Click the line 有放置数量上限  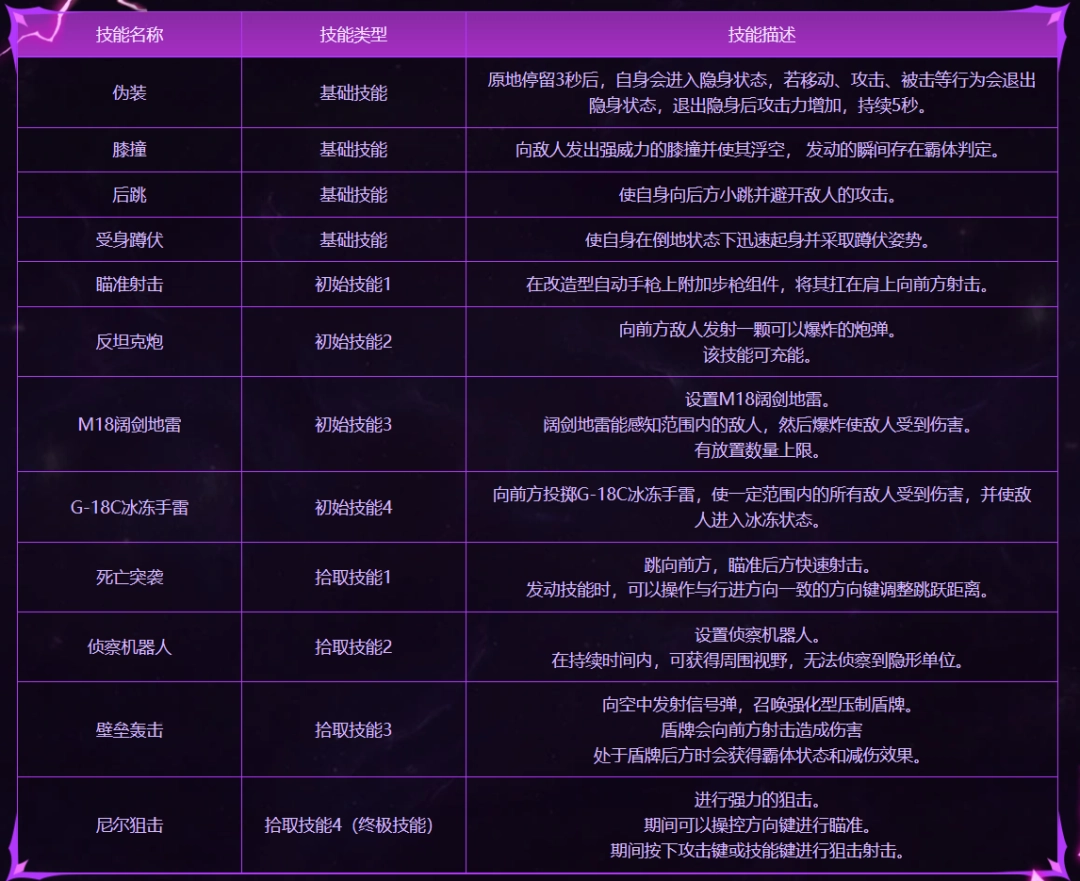[758, 450]
